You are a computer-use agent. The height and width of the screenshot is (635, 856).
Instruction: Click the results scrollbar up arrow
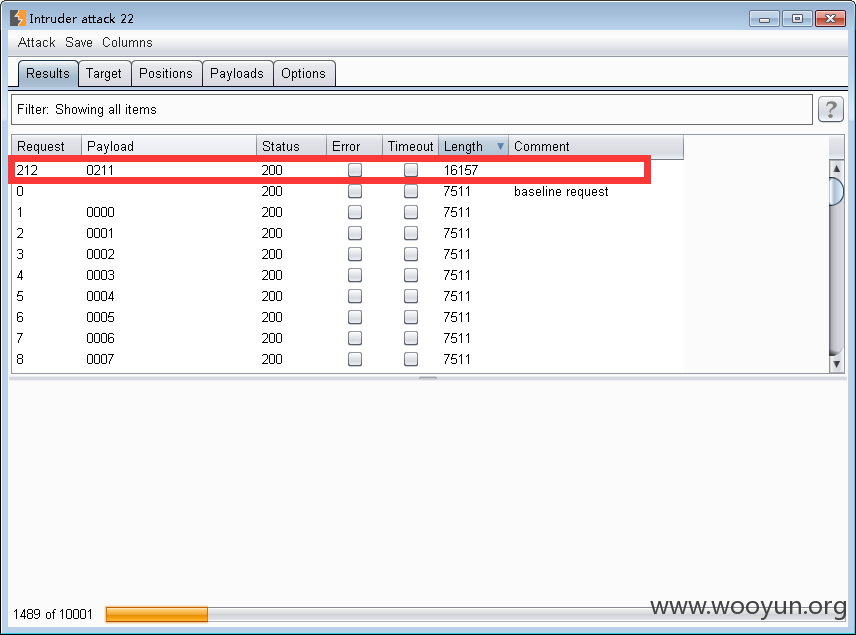click(x=836, y=168)
